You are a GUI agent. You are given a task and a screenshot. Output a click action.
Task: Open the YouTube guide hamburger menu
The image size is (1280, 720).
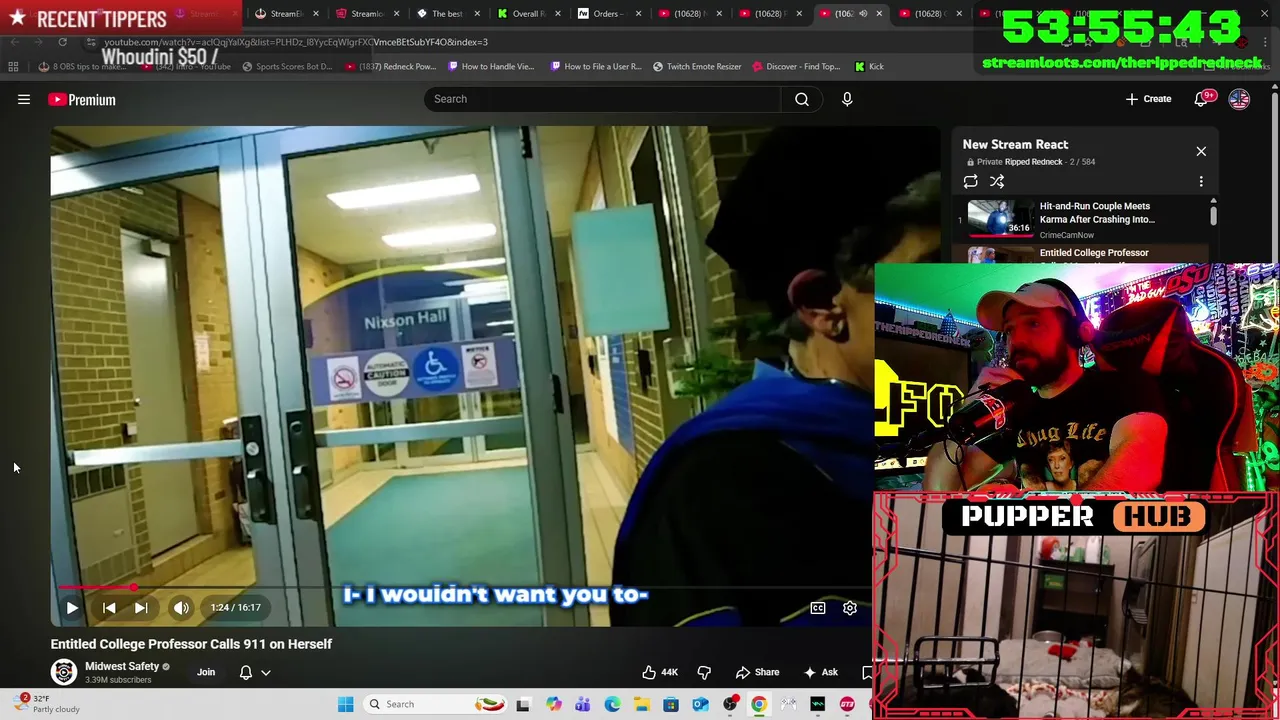tap(24, 99)
